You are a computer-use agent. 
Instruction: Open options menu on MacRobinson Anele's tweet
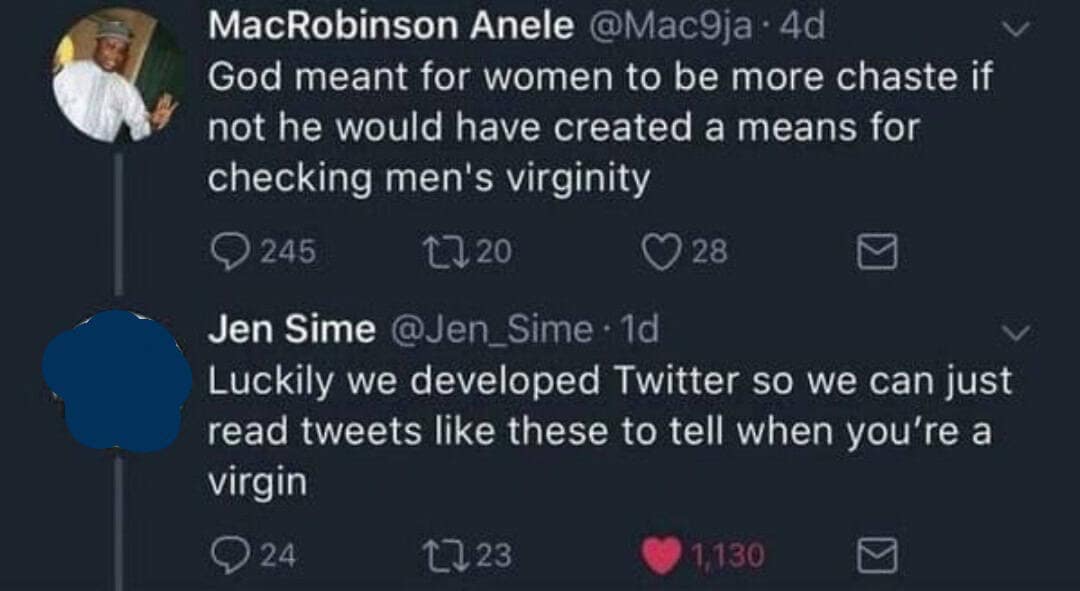pyautogui.click(x=1016, y=30)
